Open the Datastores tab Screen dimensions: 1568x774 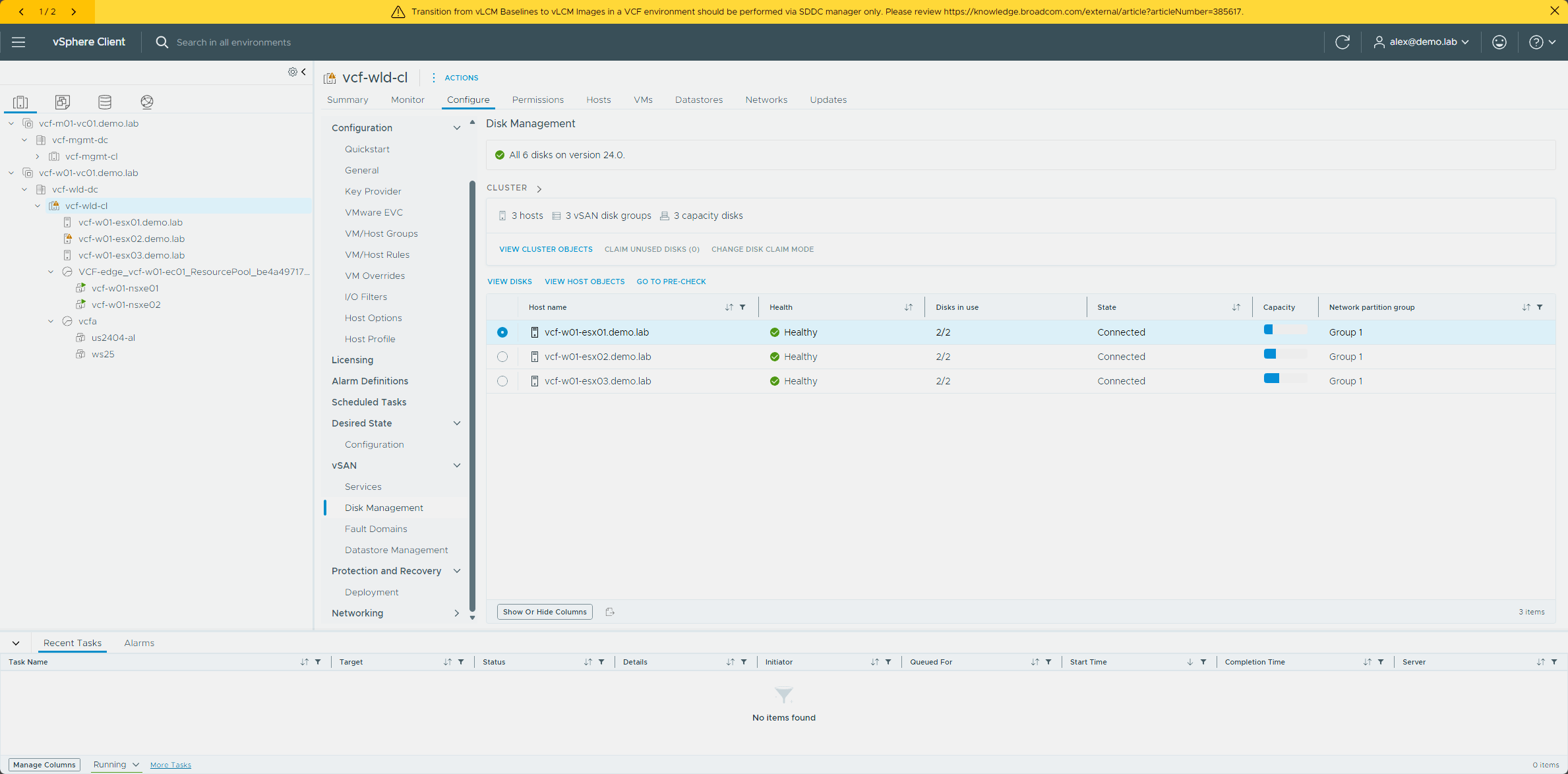pos(698,100)
